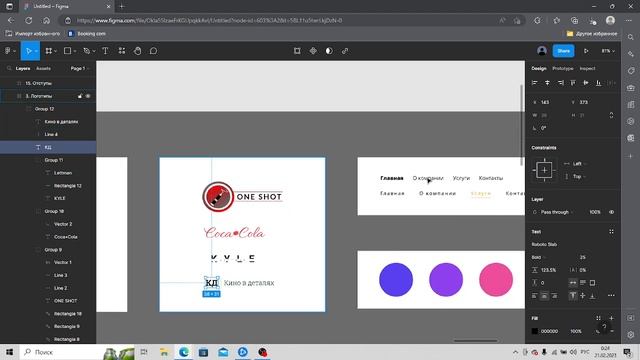Click the Align horizontal centers icon
The height and width of the screenshot is (360, 640).
[547, 83]
